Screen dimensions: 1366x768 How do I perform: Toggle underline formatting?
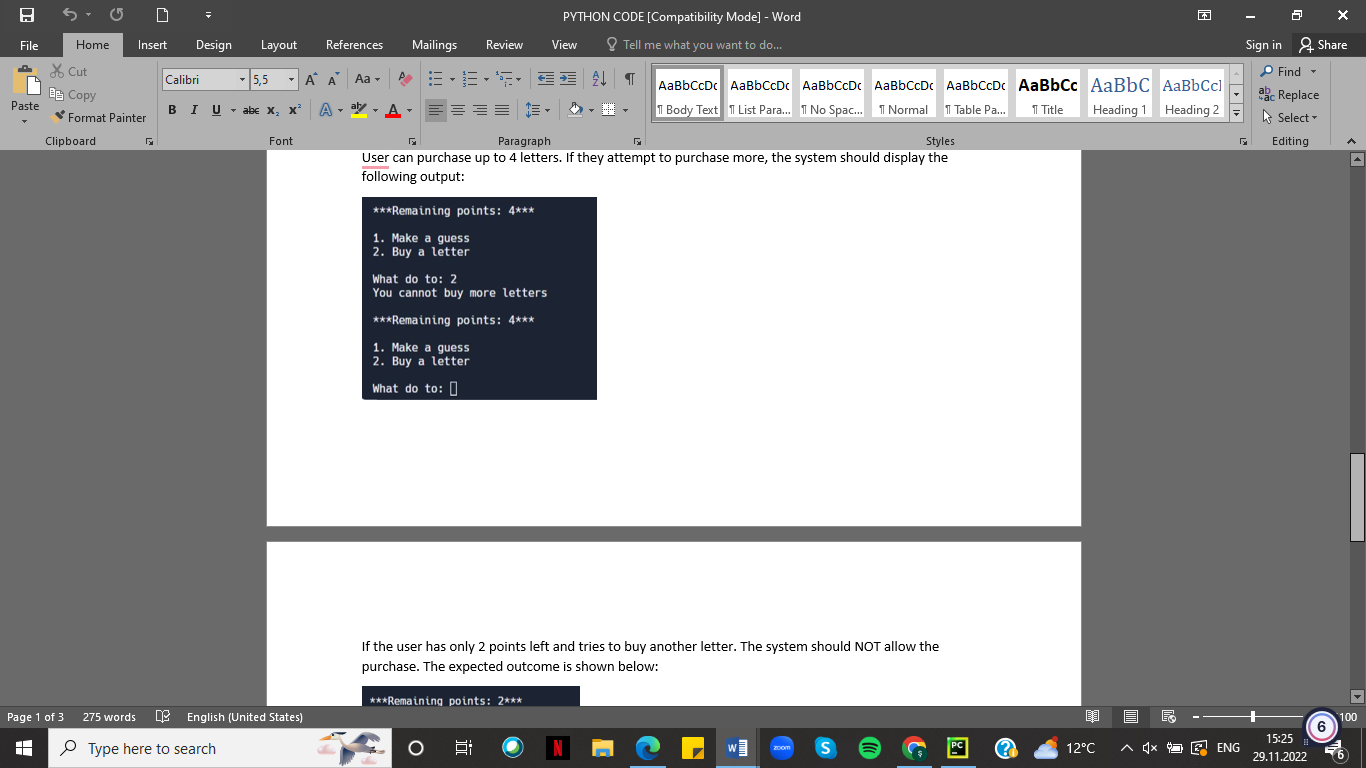[x=216, y=111]
